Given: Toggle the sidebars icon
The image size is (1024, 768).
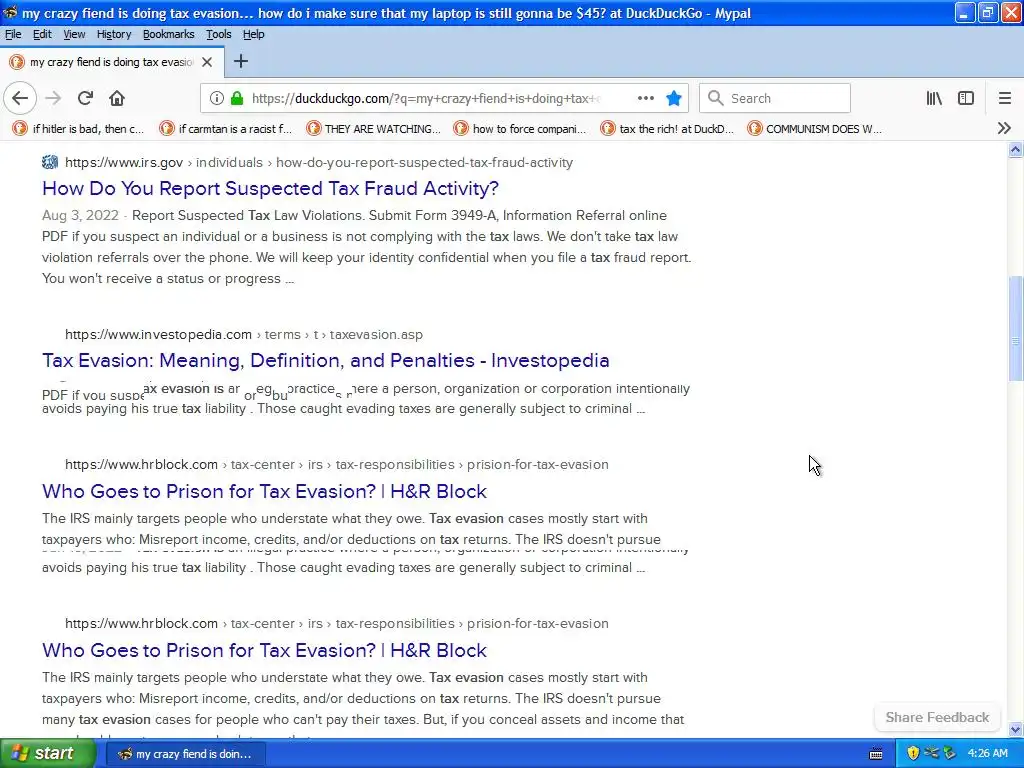Looking at the screenshot, I should 966,98.
